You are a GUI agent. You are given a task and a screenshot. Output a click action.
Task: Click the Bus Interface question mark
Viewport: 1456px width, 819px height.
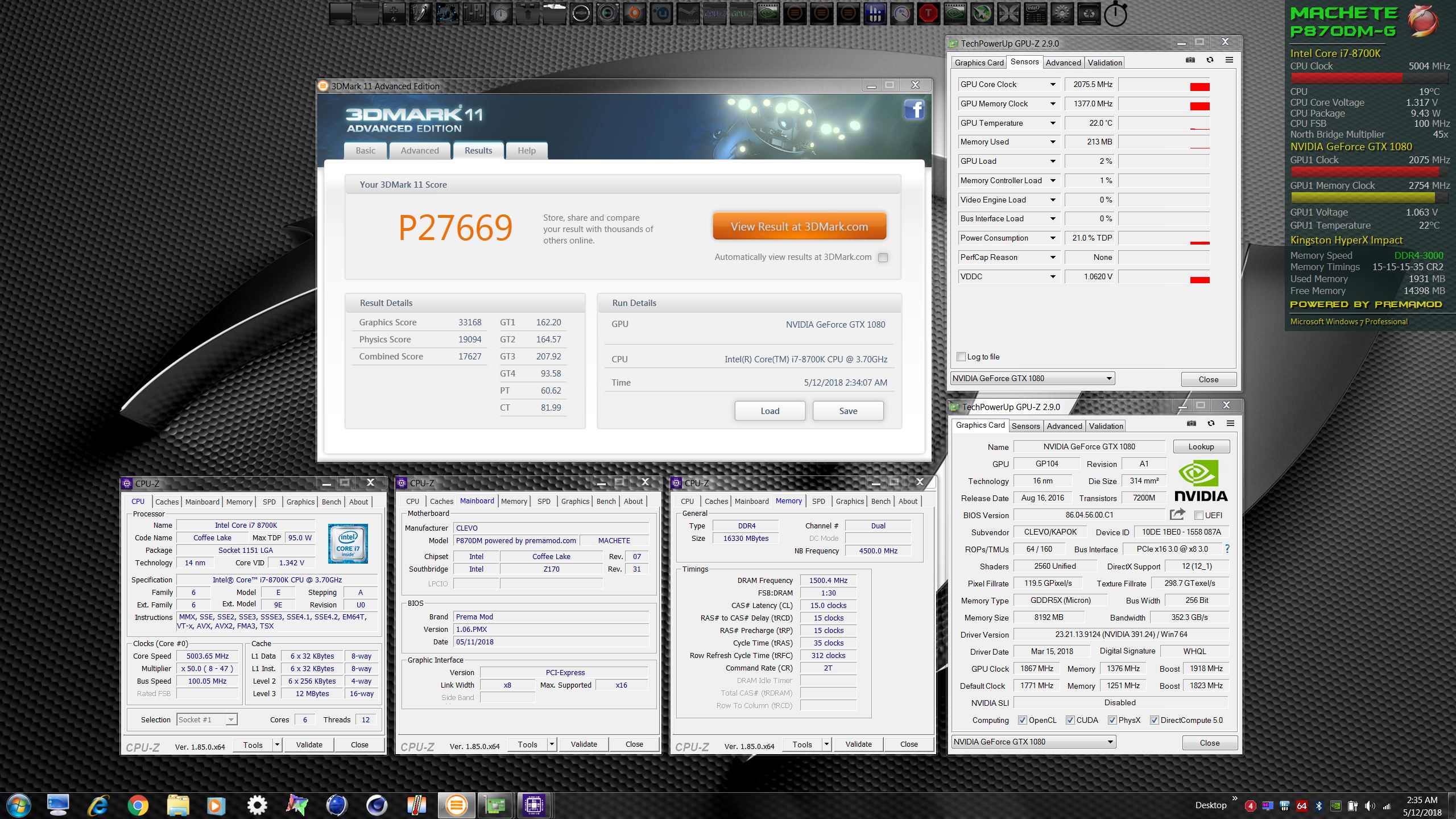(1227, 549)
